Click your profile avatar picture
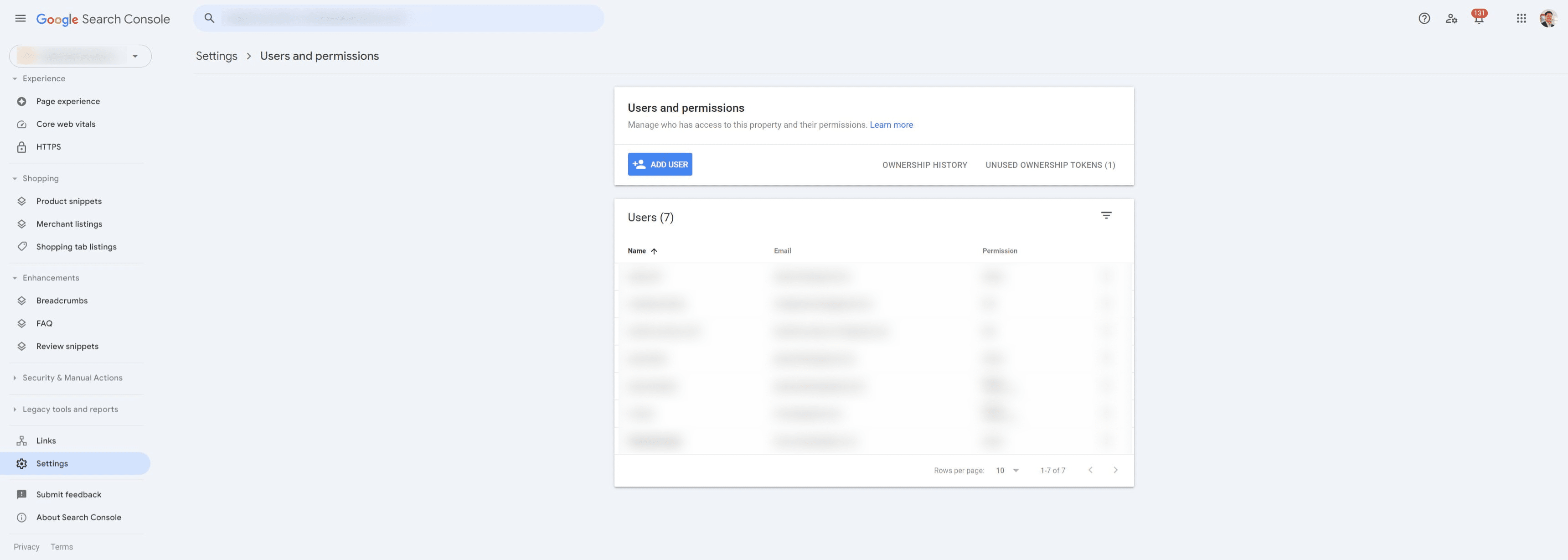Viewport: 1568px width, 560px height. (x=1548, y=18)
